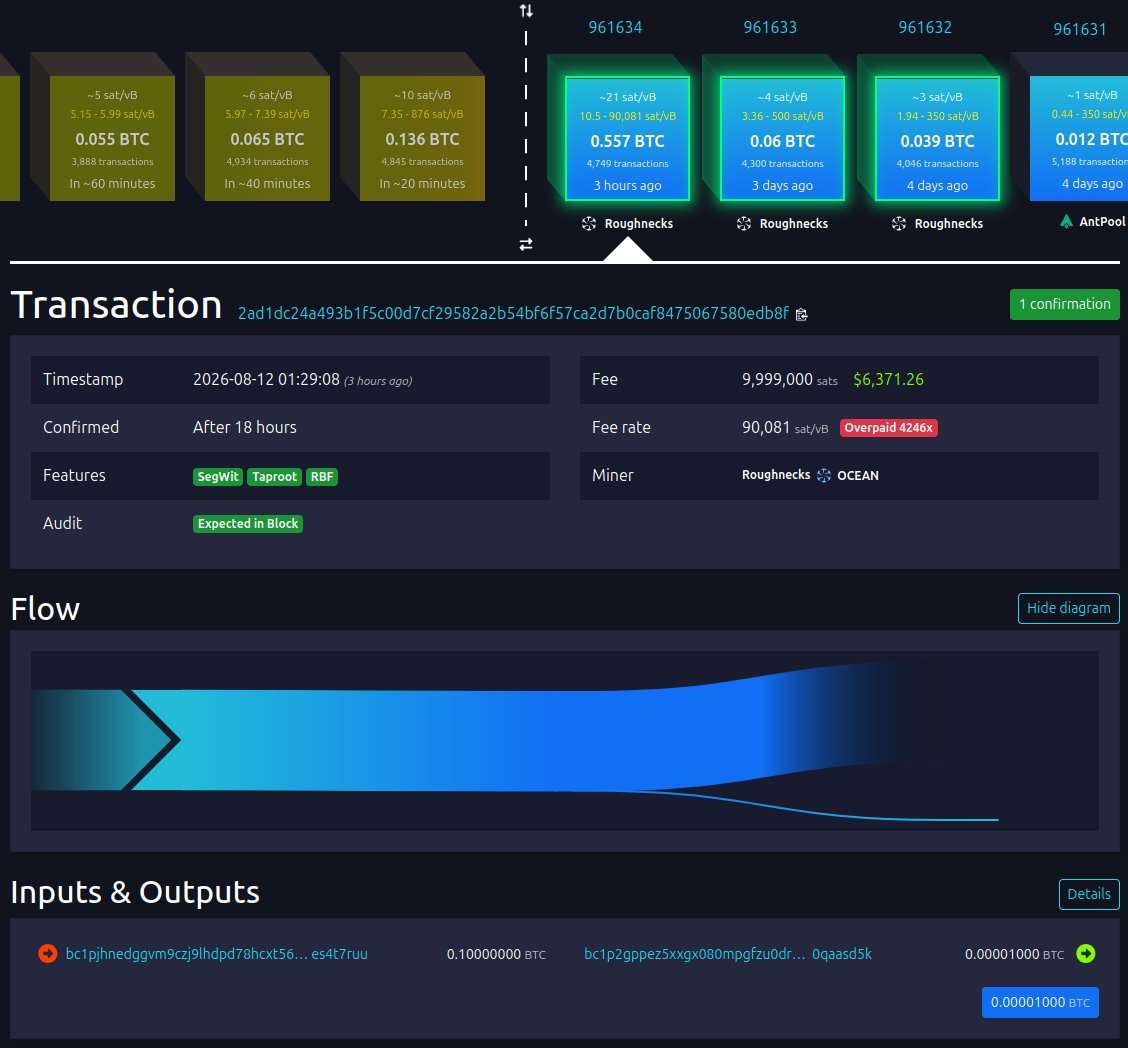Viewport: 1128px width, 1048px height.
Task: Click the AntPool label under block 961631
Action: pyautogui.click(x=1102, y=222)
